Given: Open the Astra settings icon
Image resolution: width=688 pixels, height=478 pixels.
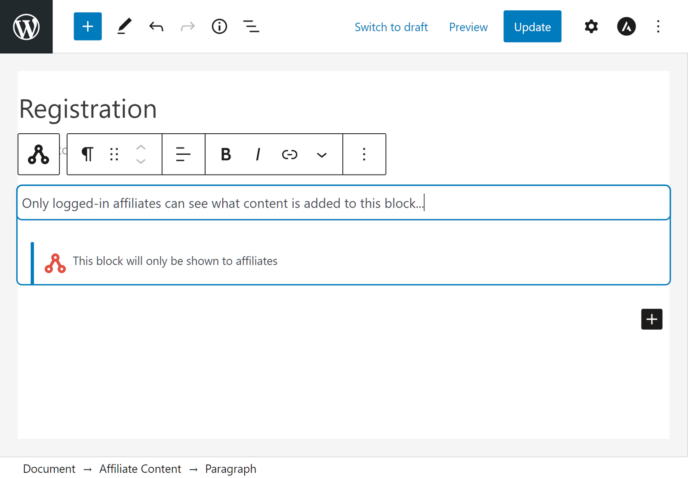Looking at the screenshot, I should pyautogui.click(x=626, y=26).
